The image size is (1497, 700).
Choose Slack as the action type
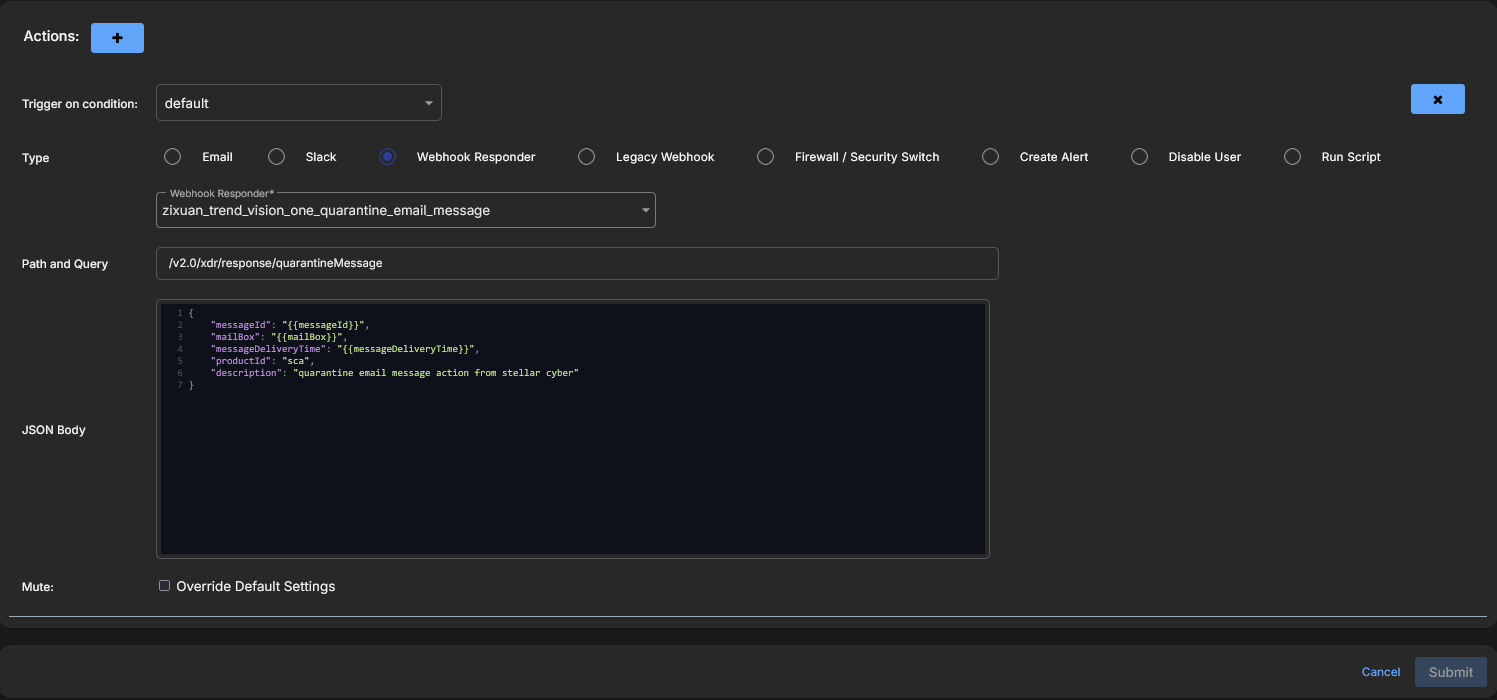point(277,157)
